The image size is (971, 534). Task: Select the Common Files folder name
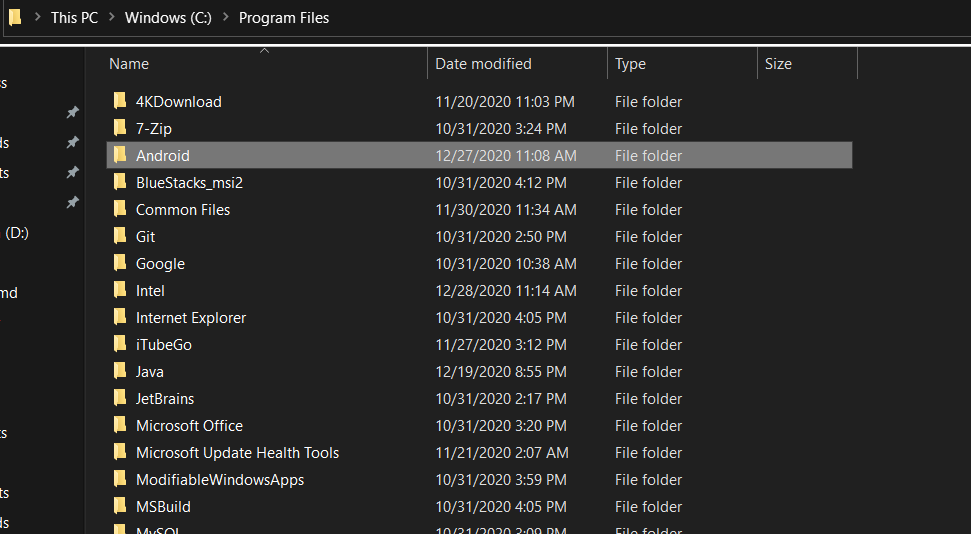click(183, 209)
